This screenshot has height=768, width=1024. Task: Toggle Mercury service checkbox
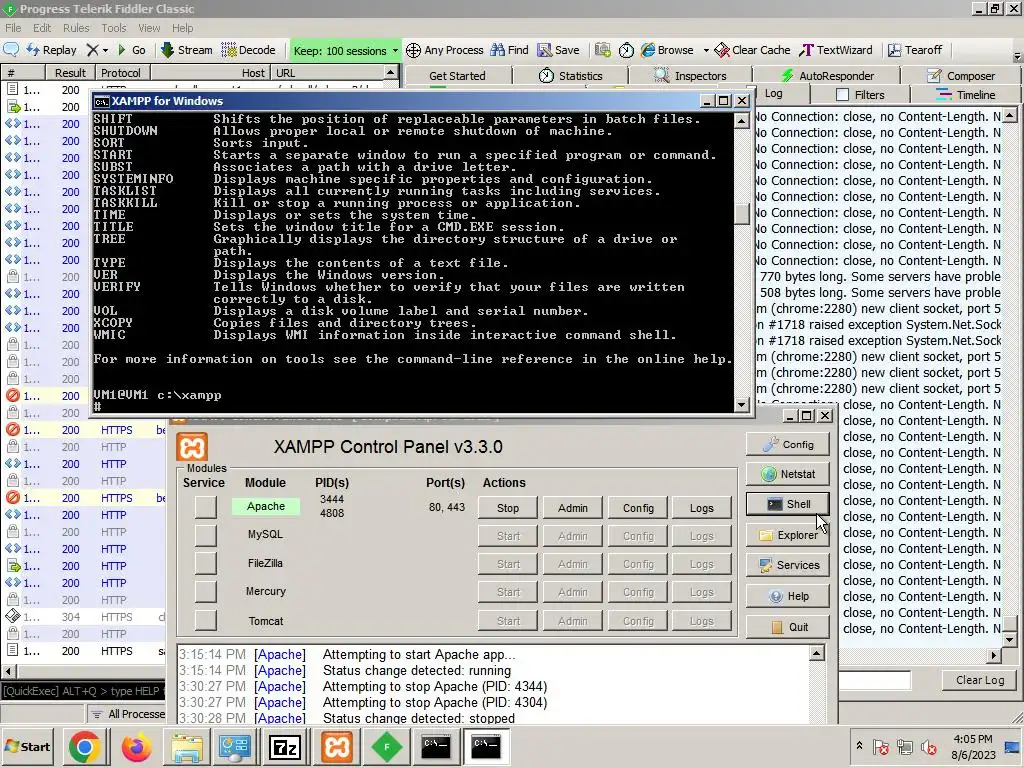[205, 592]
